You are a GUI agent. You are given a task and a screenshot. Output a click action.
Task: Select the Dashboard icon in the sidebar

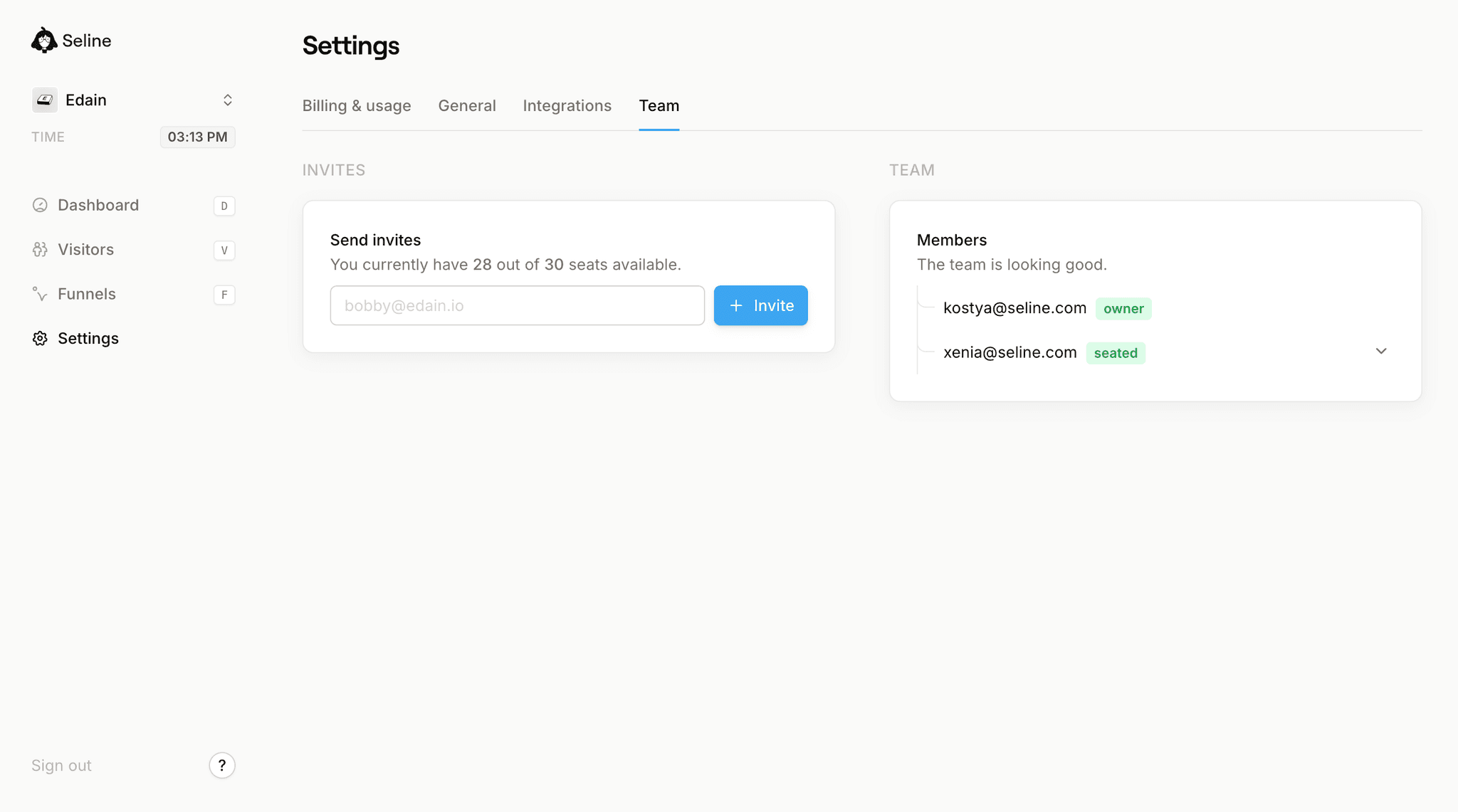click(41, 205)
